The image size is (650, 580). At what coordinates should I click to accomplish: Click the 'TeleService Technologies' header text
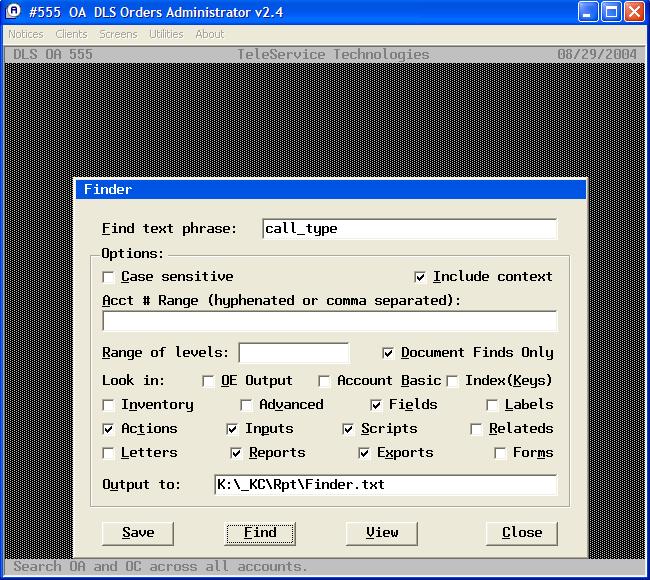pyautogui.click(x=333, y=54)
